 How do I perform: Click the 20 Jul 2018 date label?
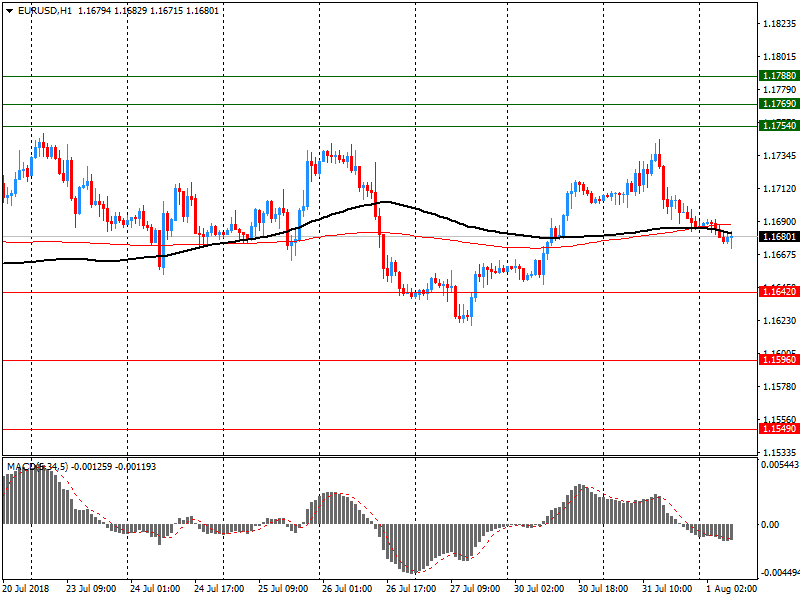[x=29, y=589]
